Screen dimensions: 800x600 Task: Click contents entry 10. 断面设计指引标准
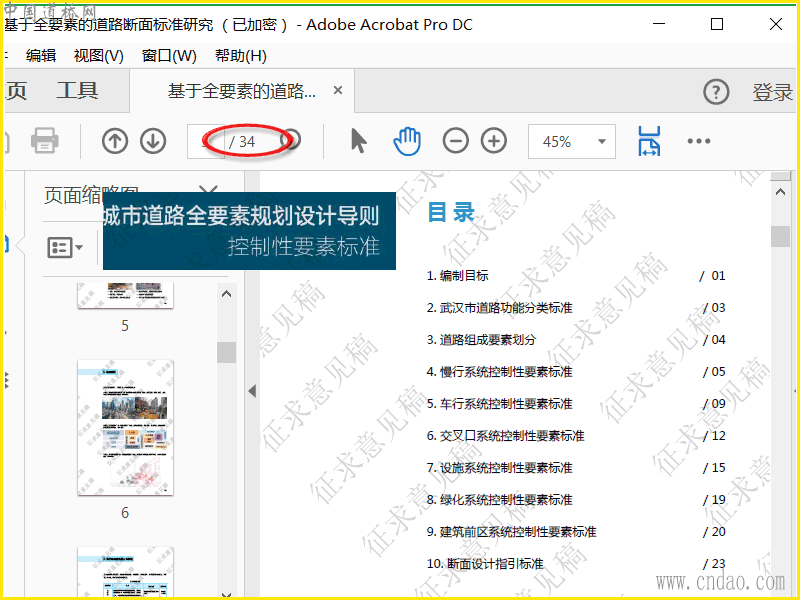tap(485, 564)
